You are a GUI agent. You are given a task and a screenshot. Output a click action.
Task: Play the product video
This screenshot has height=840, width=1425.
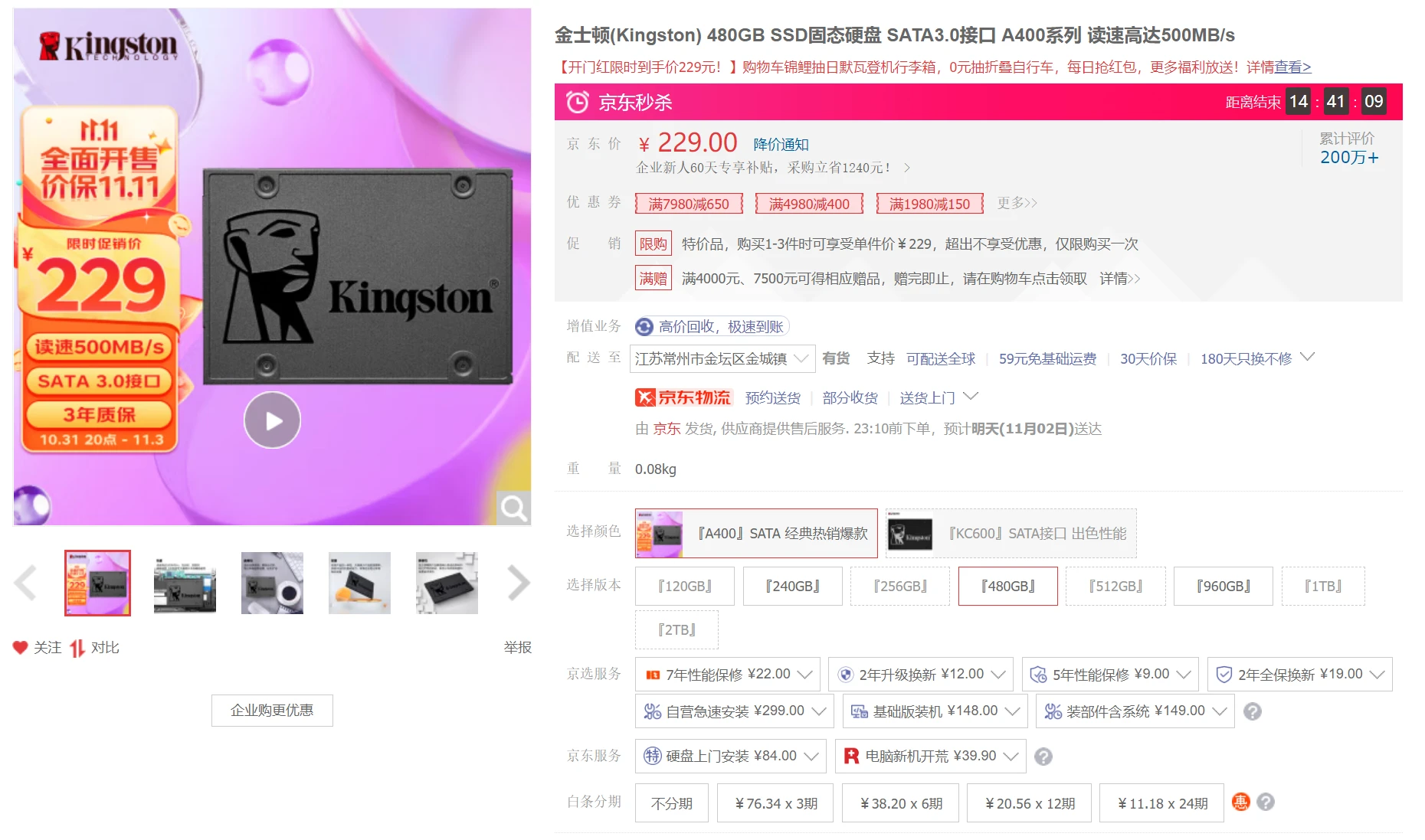coord(272,420)
